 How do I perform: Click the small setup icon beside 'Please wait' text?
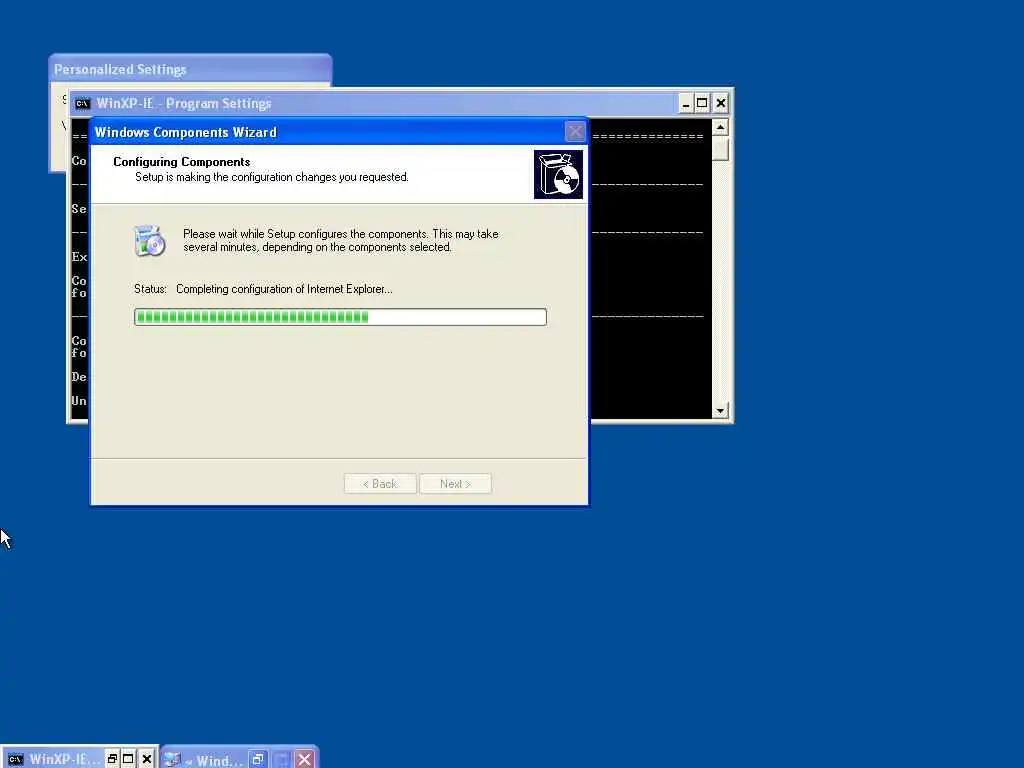click(150, 241)
